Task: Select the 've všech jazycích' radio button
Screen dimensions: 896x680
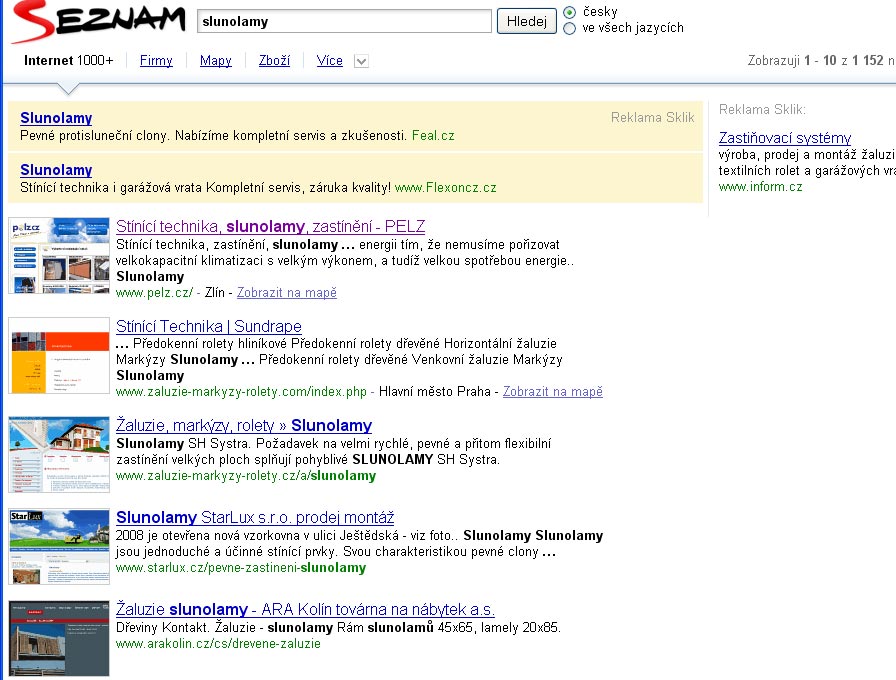Action: [x=570, y=28]
